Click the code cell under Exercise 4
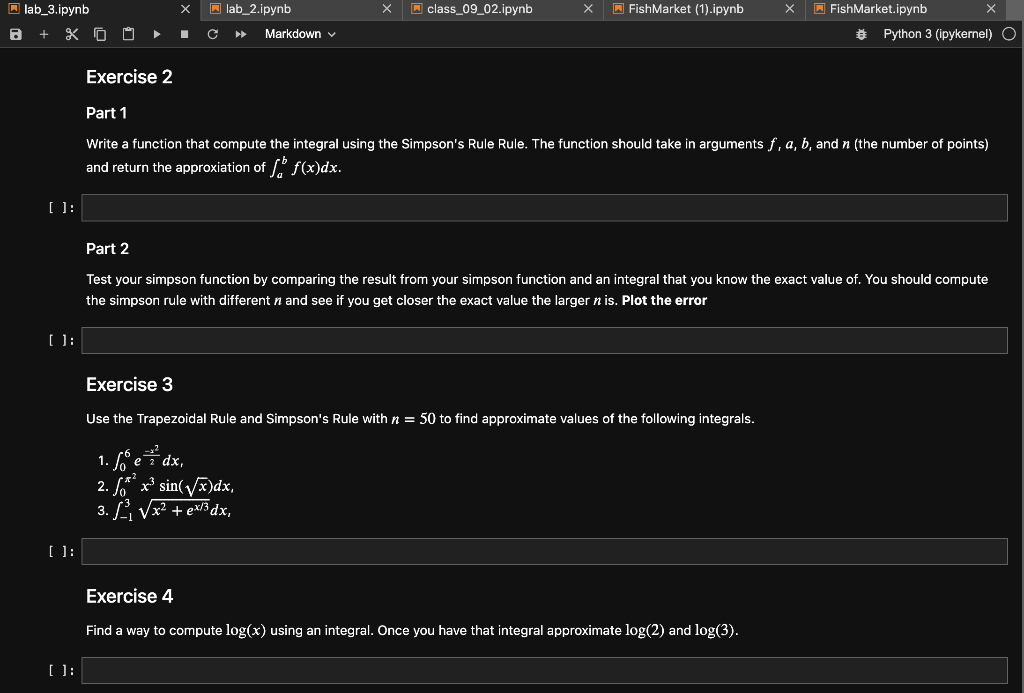The width and height of the screenshot is (1024, 693). (544, 670)
